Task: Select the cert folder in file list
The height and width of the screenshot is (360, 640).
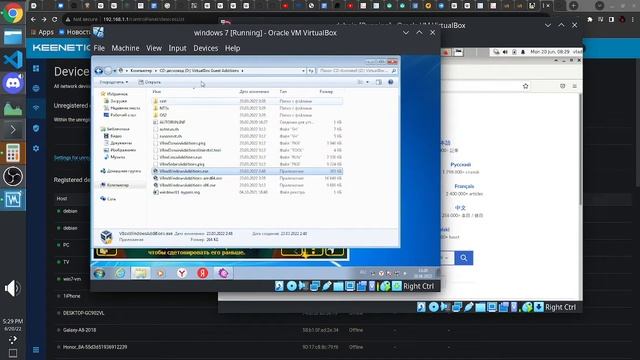Action: pos(247,101)
